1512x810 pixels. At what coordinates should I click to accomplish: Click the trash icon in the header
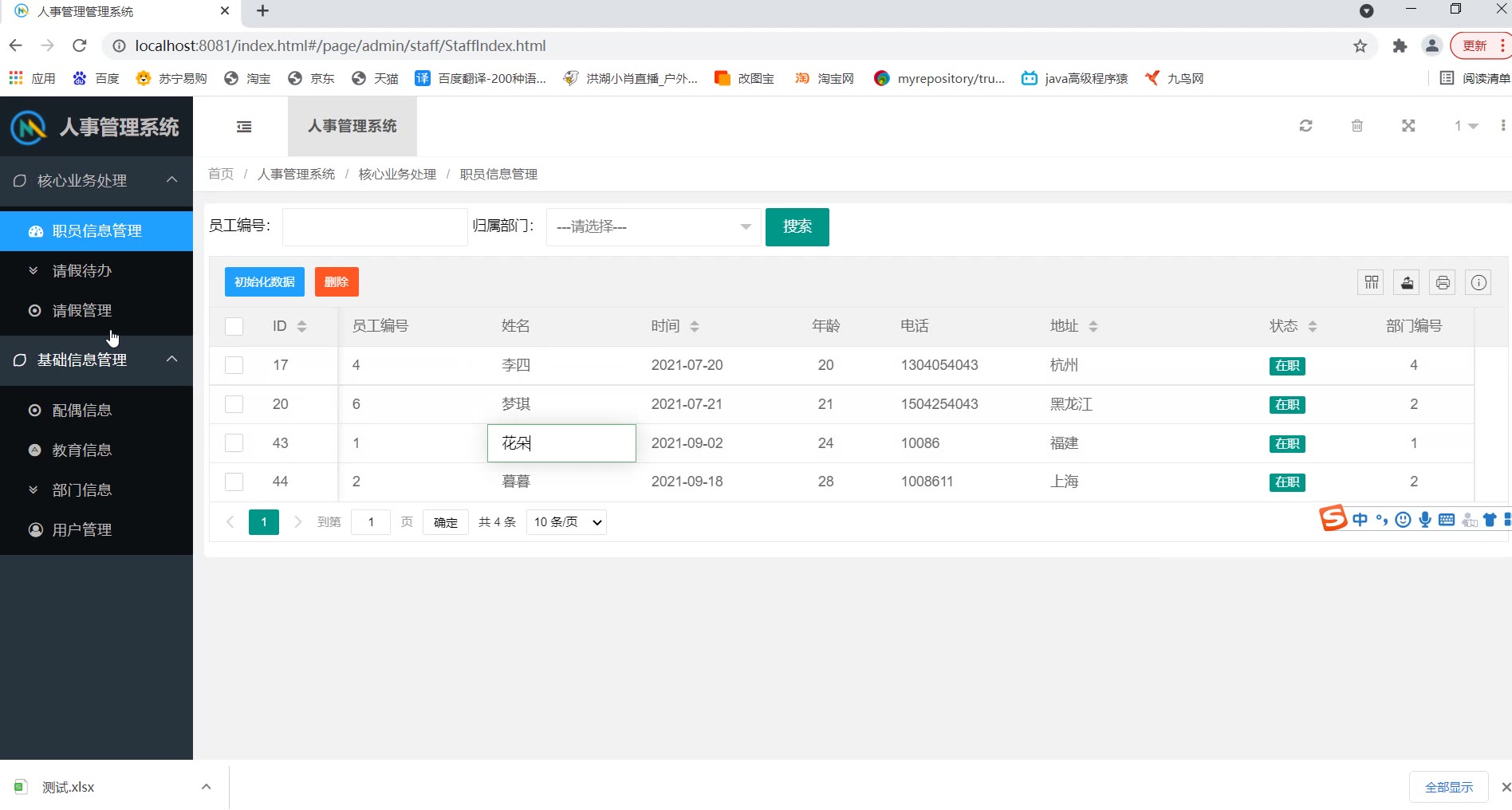coord(1357,126)
